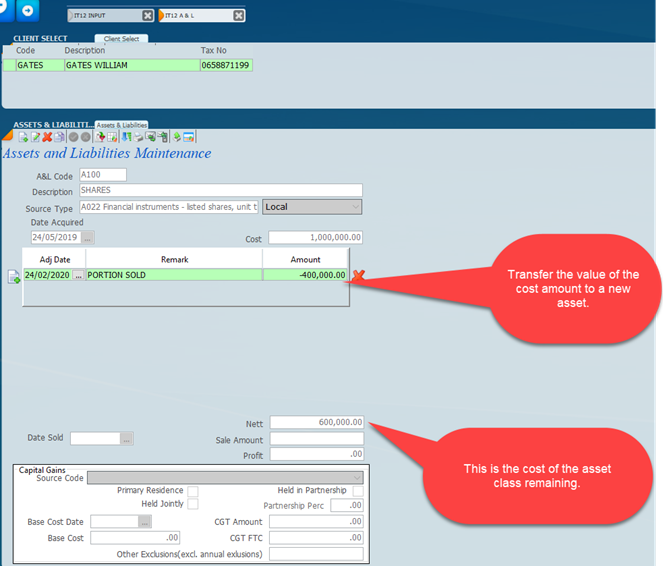This screenshot has width=663, height=566.
Task: Click the blue sort arrows icon
Action: pos(126,137)
